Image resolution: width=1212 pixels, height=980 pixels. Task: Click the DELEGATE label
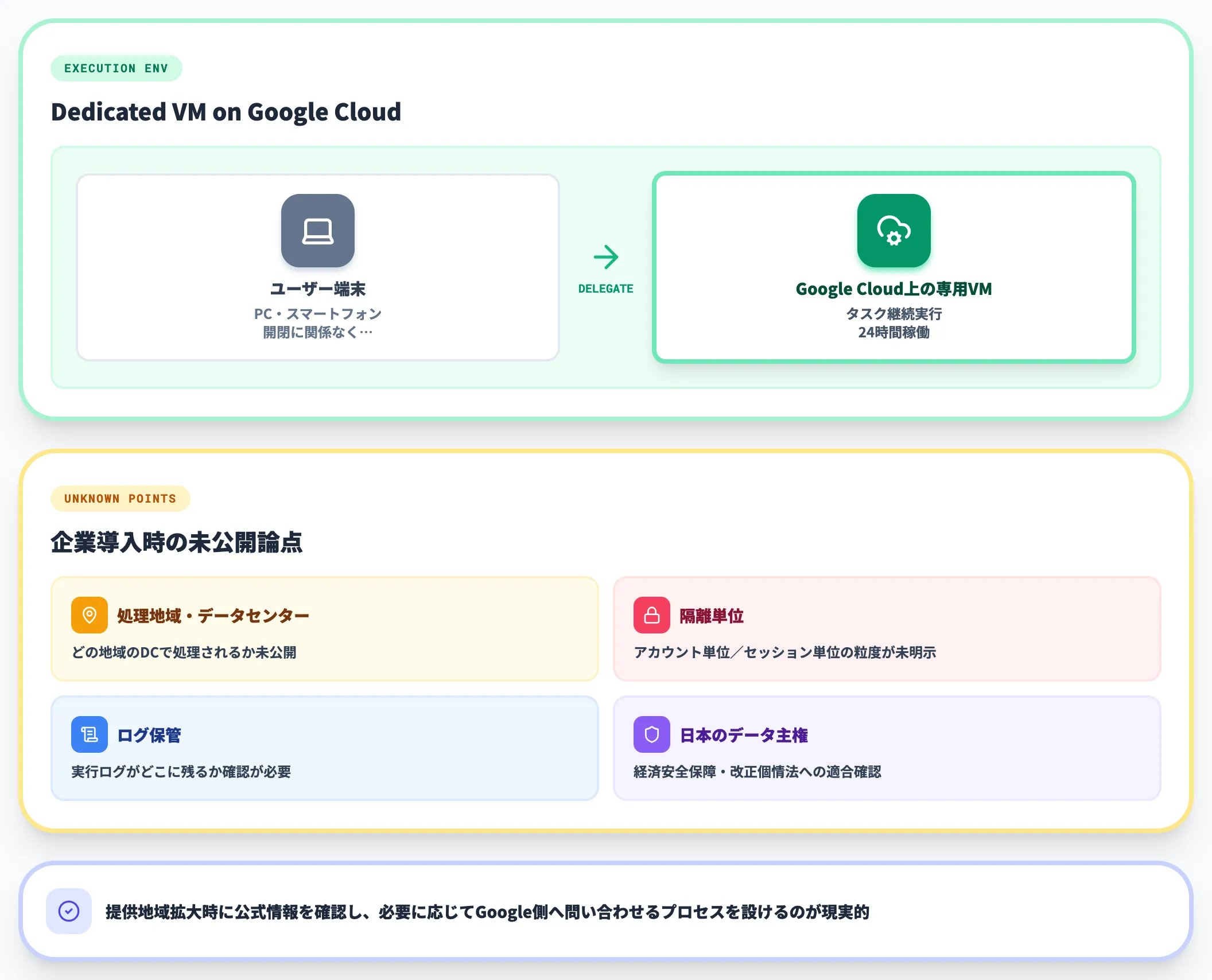tap(606, 289)
